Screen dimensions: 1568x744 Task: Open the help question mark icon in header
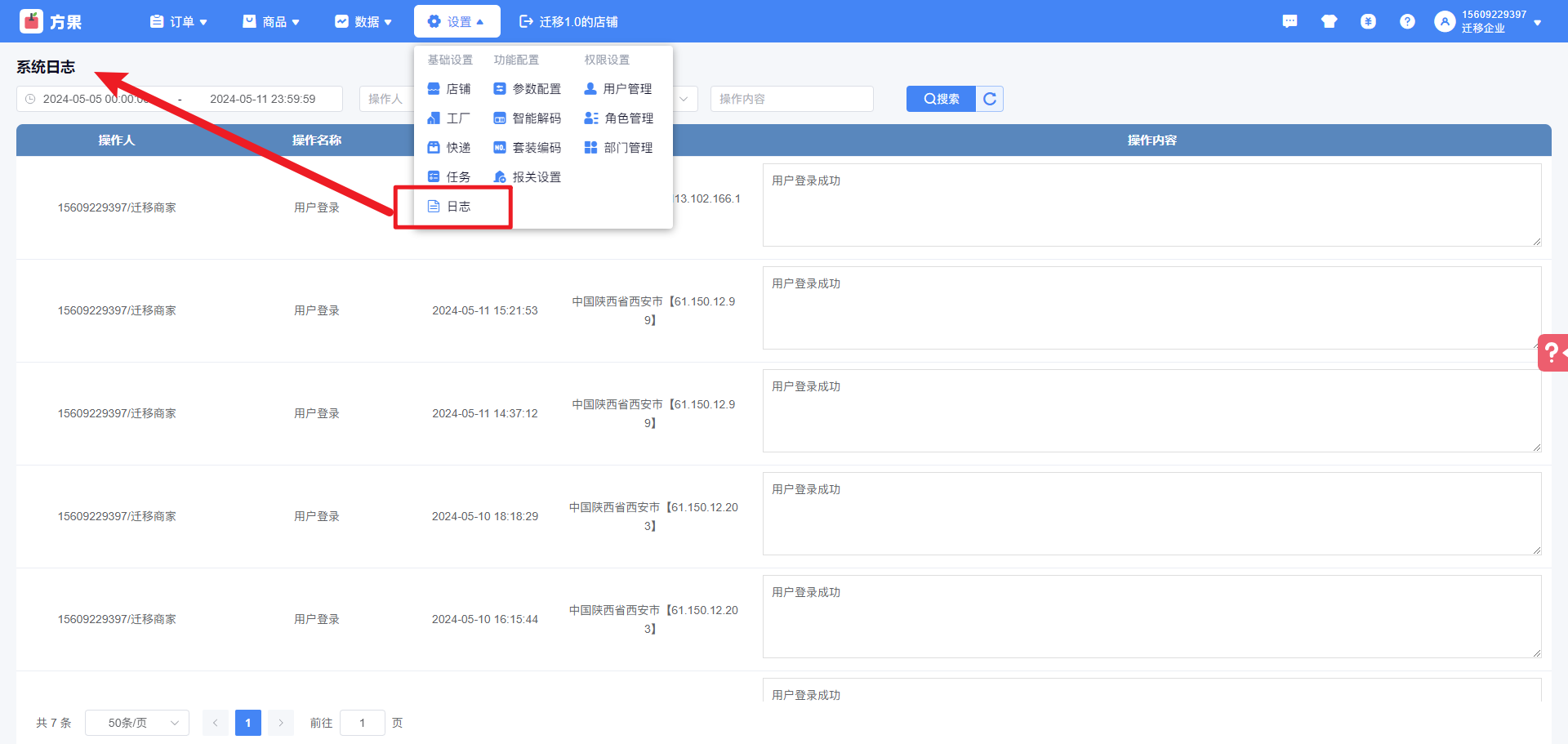click(x=1407, y=22)
